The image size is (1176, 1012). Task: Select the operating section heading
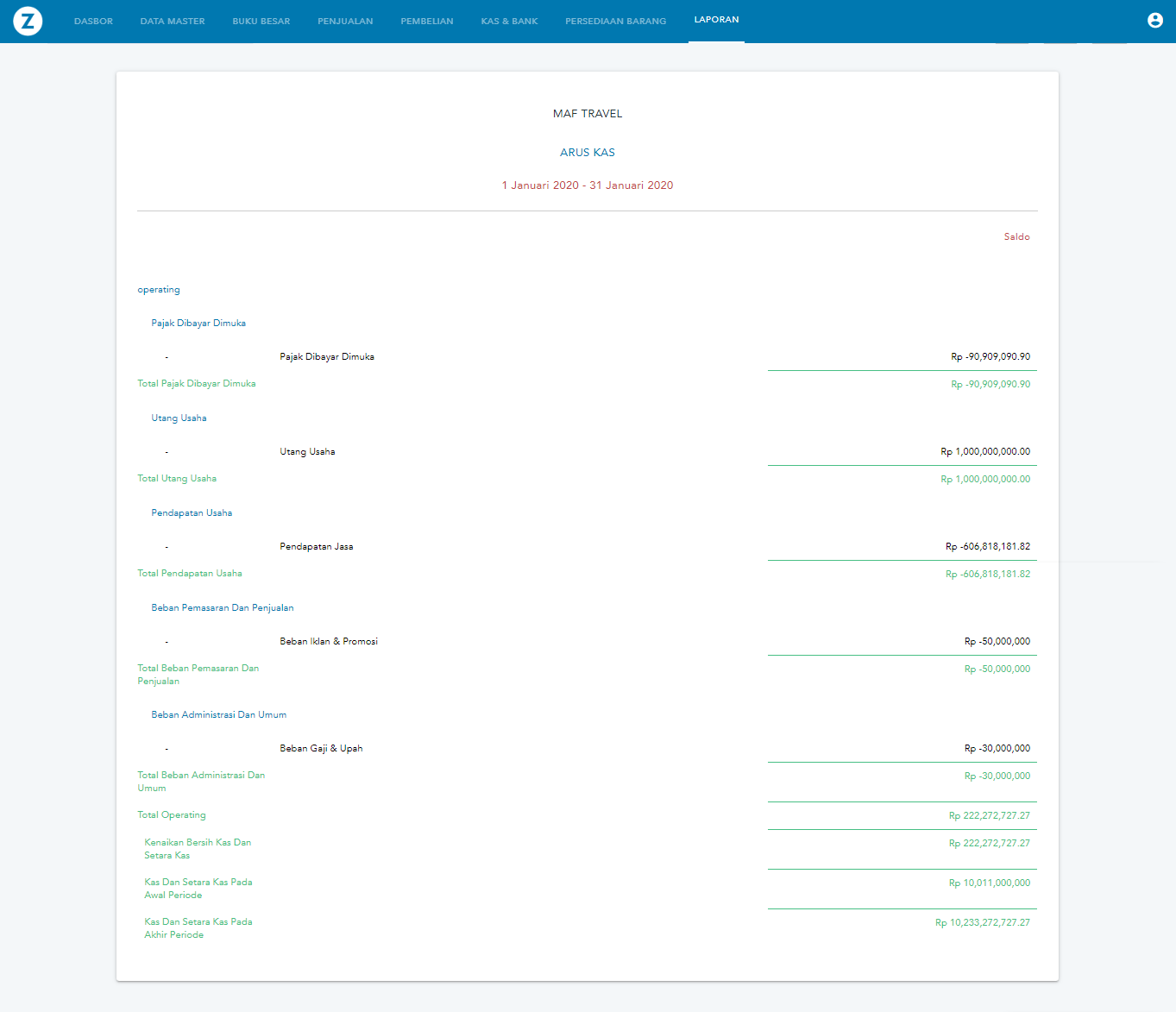pyautogui.click(x=159, y=290)
